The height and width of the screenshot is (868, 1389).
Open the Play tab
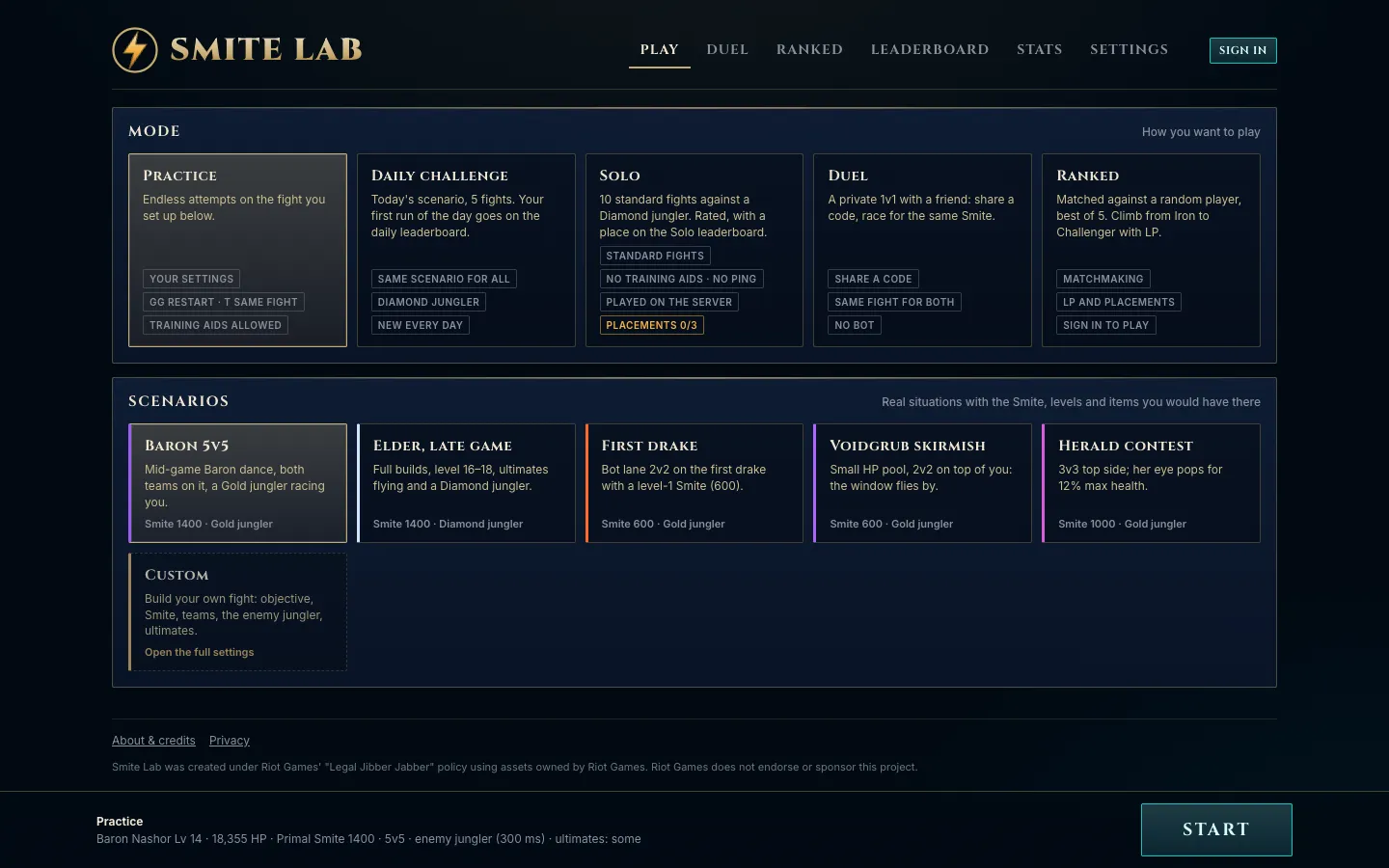660,49
